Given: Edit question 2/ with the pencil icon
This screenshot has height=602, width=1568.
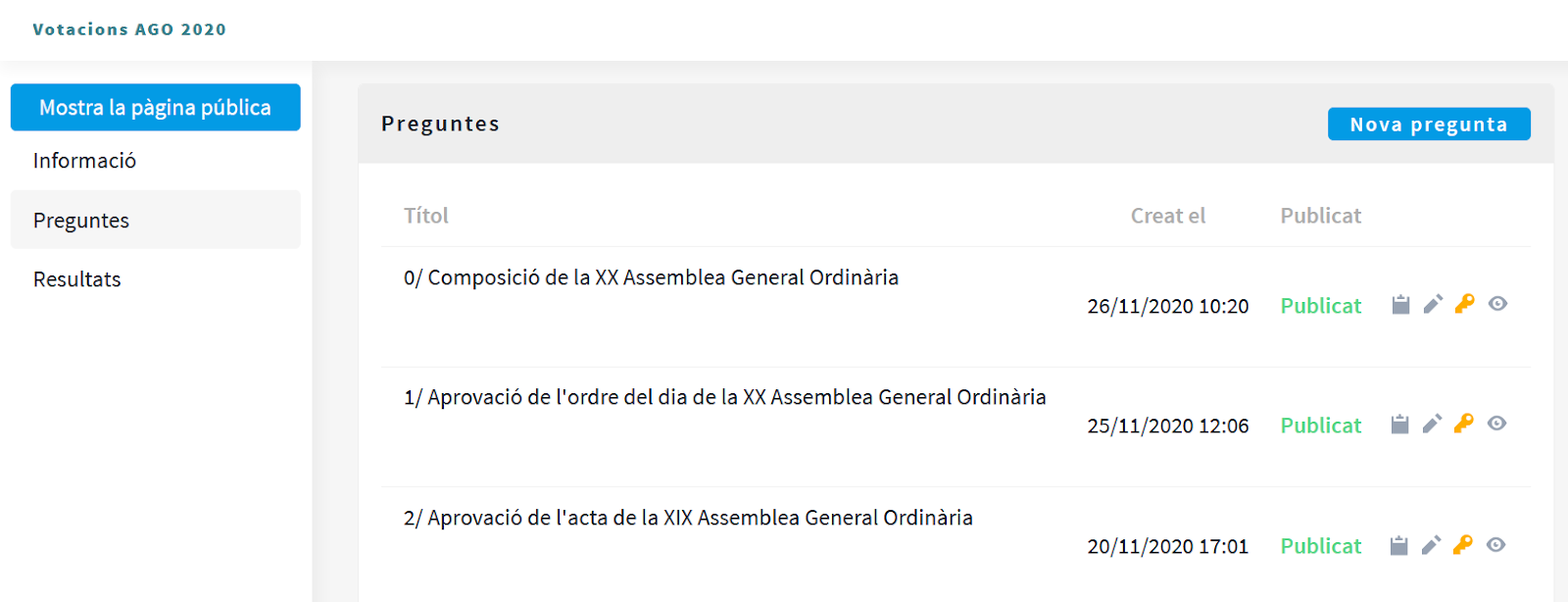Looking at the screenshot, I should click(1431, 545).
